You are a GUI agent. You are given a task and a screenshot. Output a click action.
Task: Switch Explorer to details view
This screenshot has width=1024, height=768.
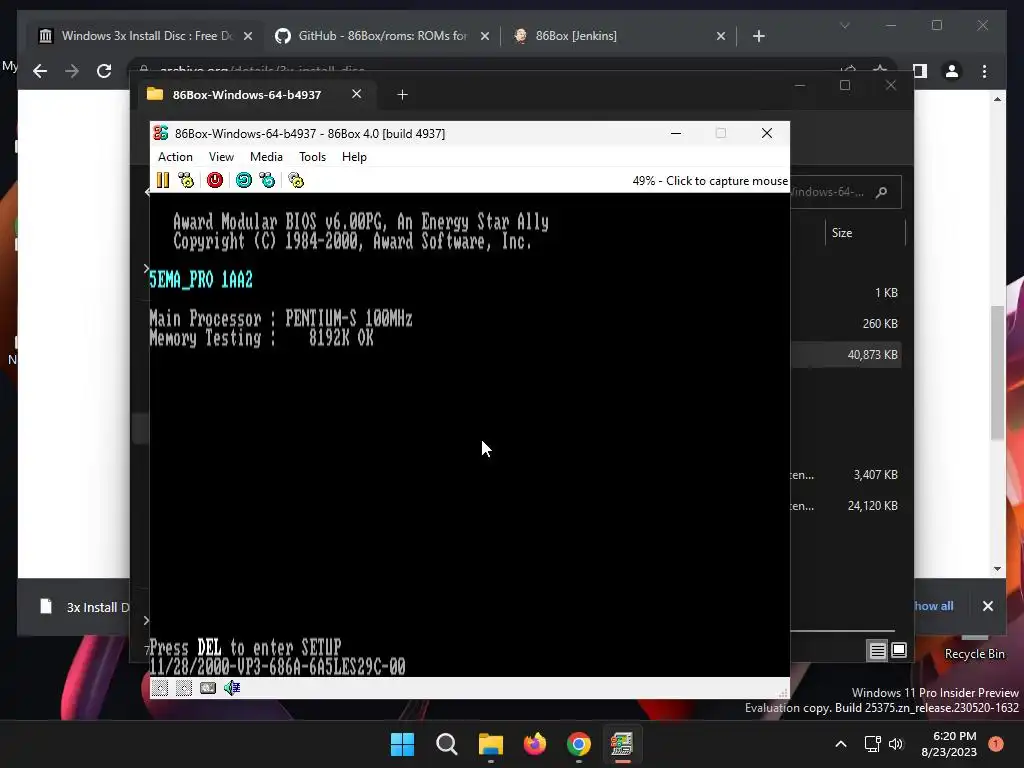point(877,650)
